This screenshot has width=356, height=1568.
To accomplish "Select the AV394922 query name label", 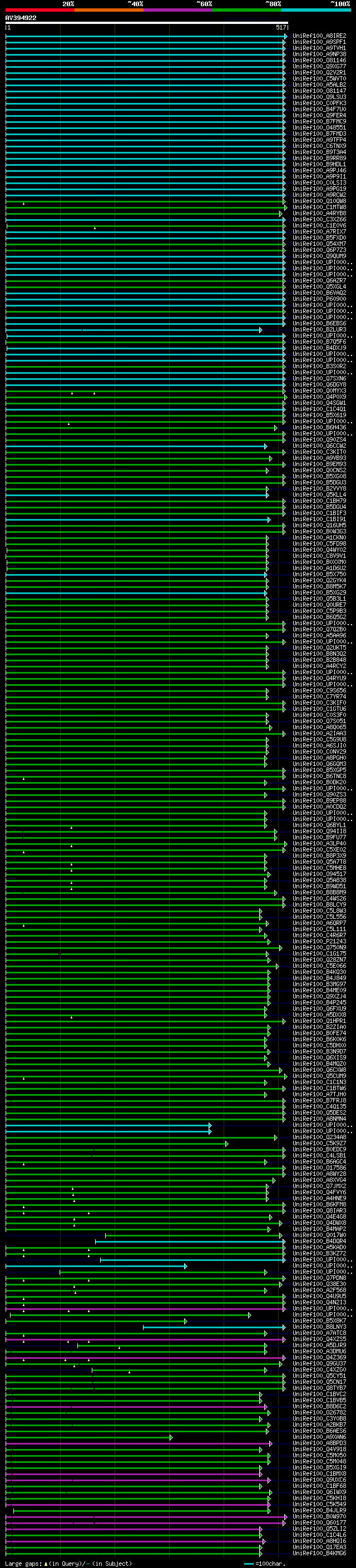I will click(x=21, y=18).
